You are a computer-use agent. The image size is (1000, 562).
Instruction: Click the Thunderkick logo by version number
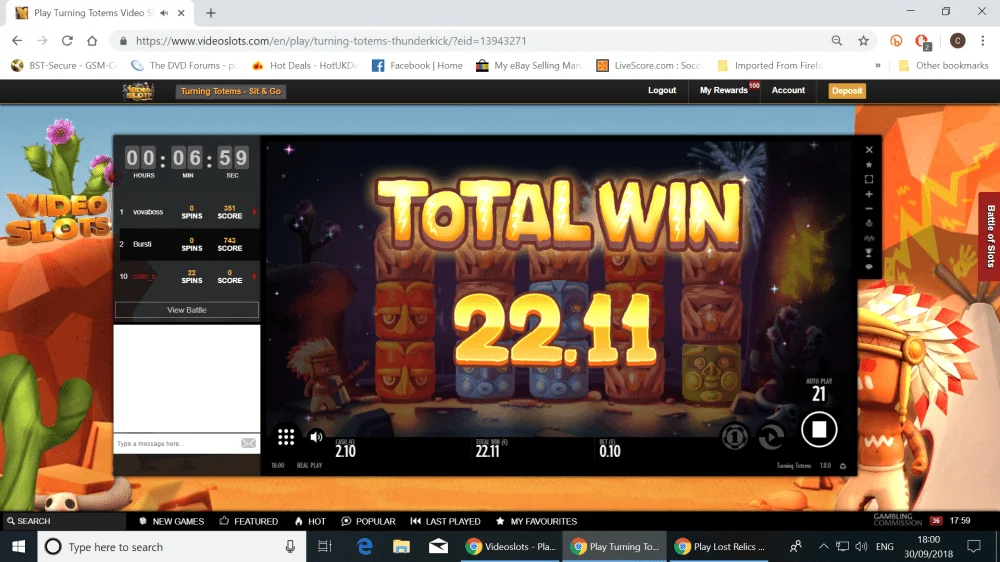[842, 466]
